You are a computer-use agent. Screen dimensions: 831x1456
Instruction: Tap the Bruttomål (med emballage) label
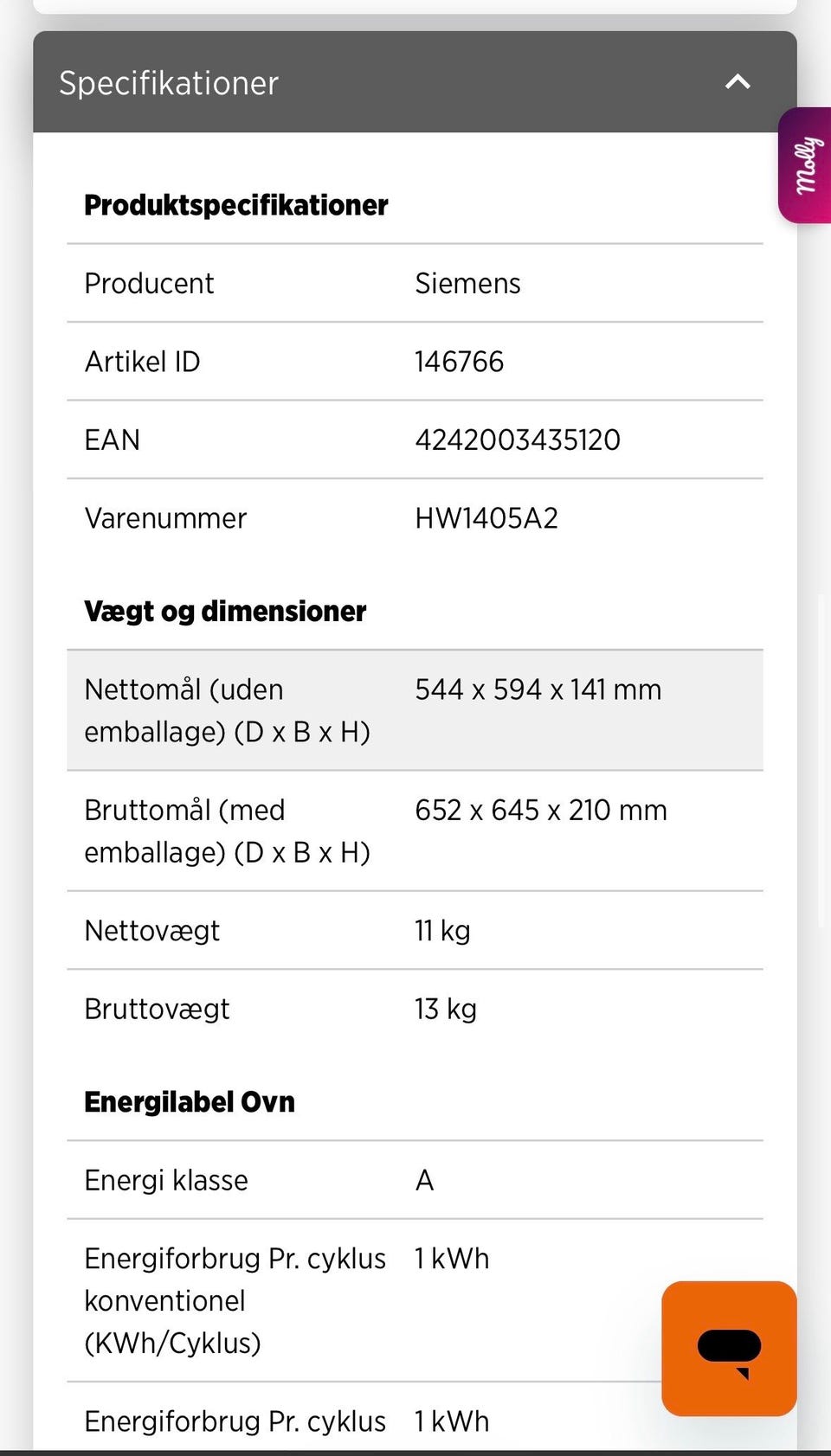pyautogui.click(x=227, y=831)
